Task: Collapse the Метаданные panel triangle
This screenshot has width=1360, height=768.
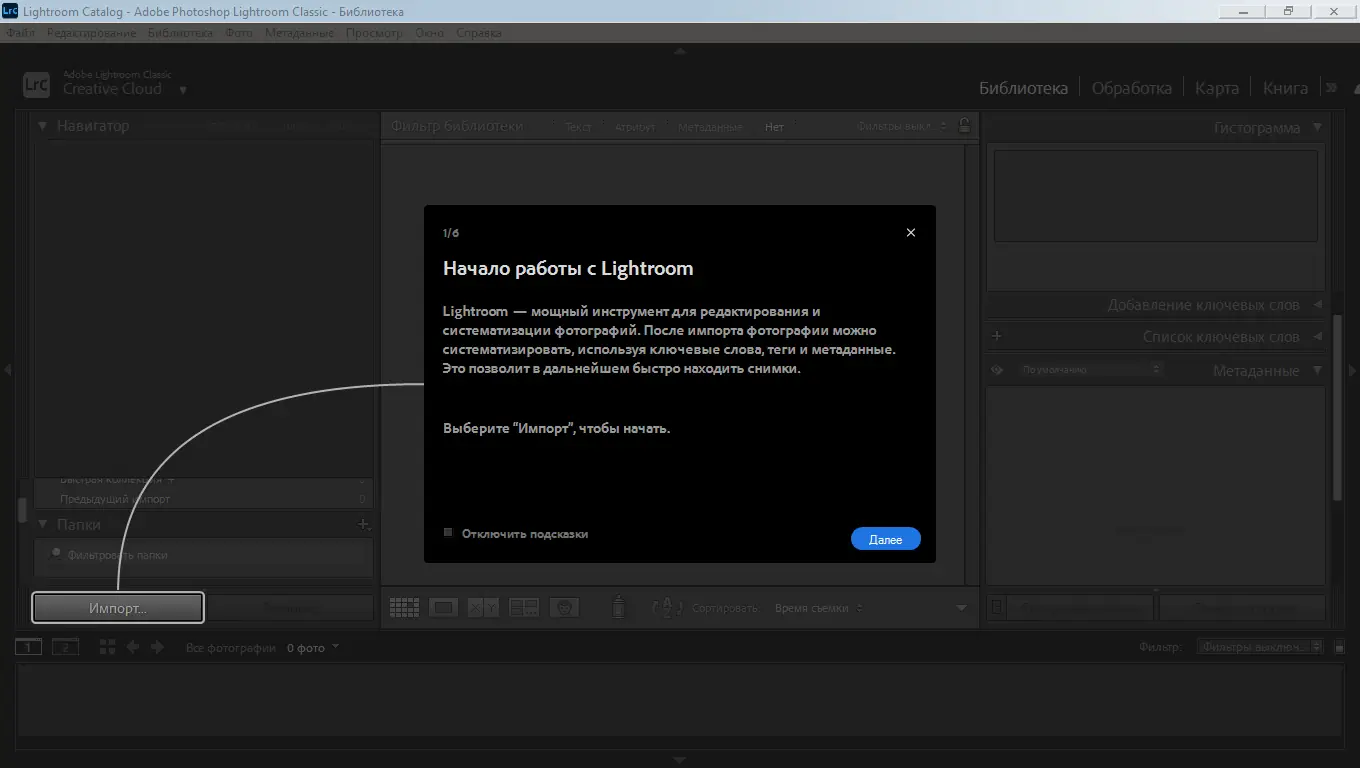Action: (x=1317, y=371)
